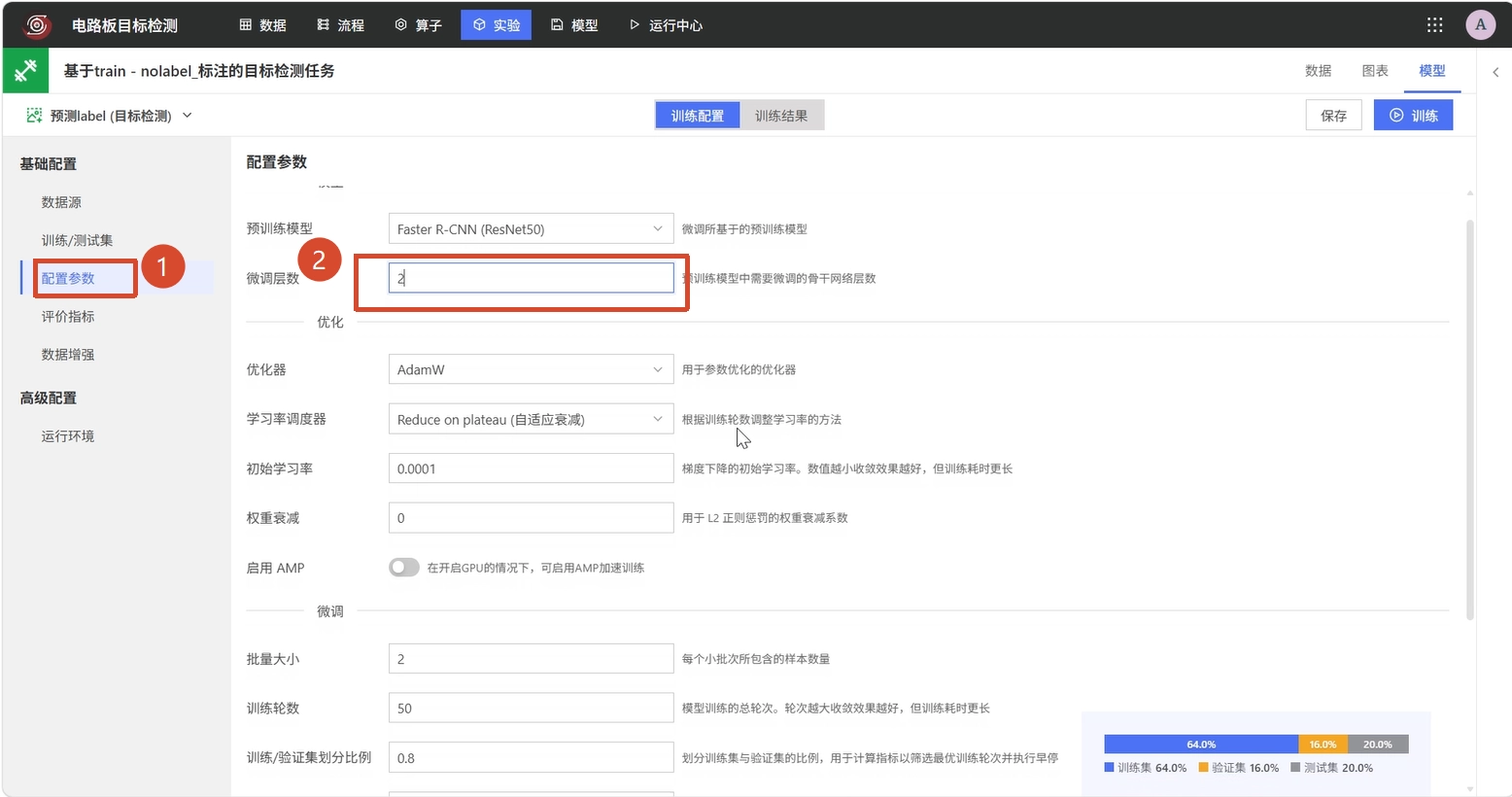
Task: Select the 实验 menu in top bar
Action: click(x=496, y=25)
